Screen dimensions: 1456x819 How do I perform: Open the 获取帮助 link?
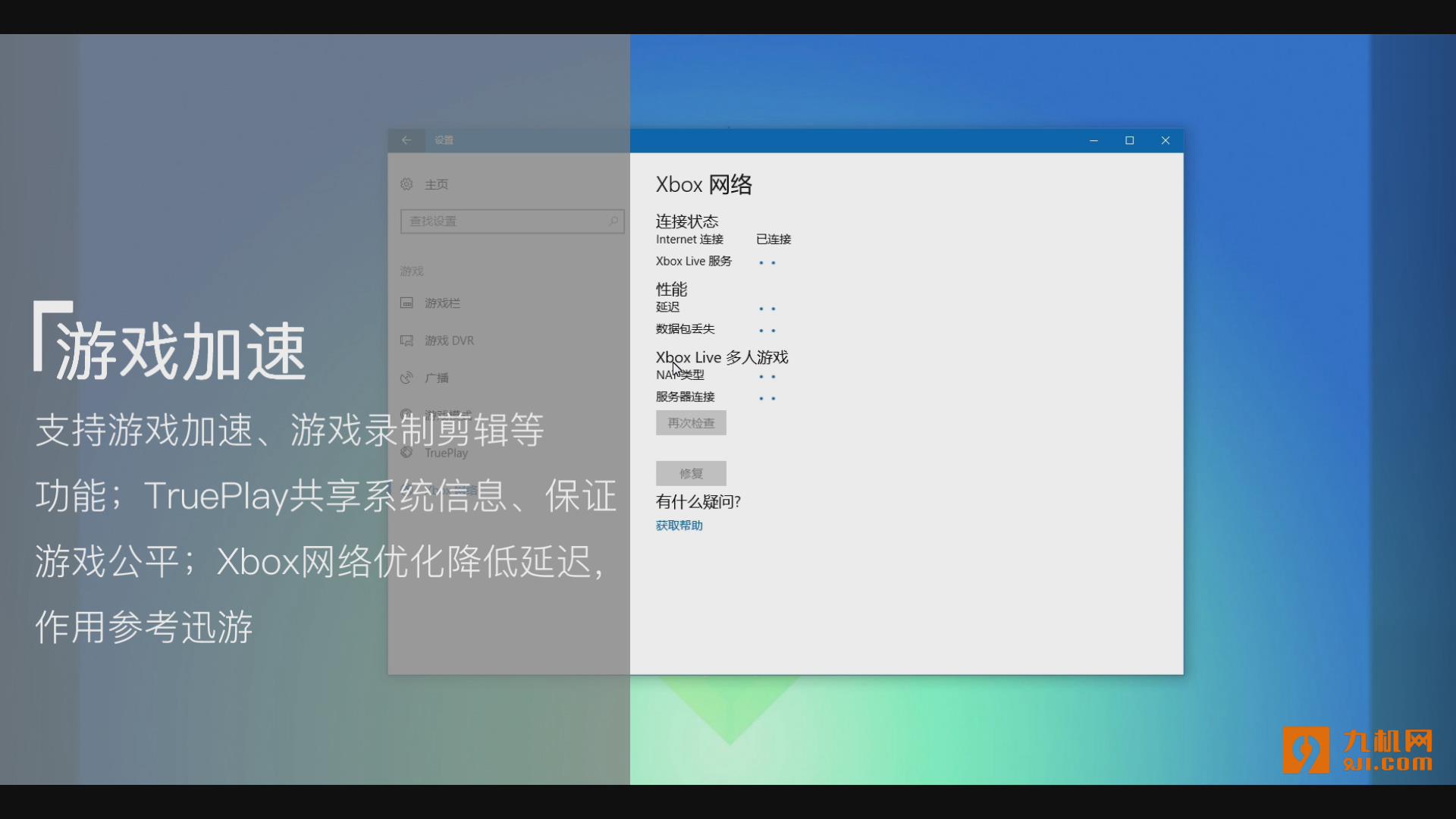point(679,526)
